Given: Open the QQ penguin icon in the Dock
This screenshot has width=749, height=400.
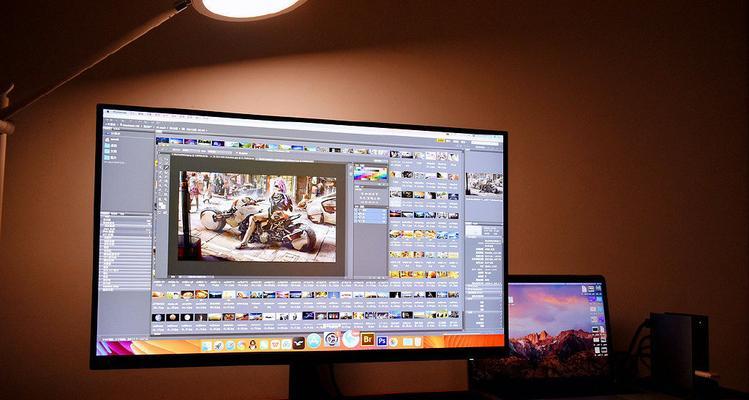Looking at the screenshot, I should (x=253, y=345).
